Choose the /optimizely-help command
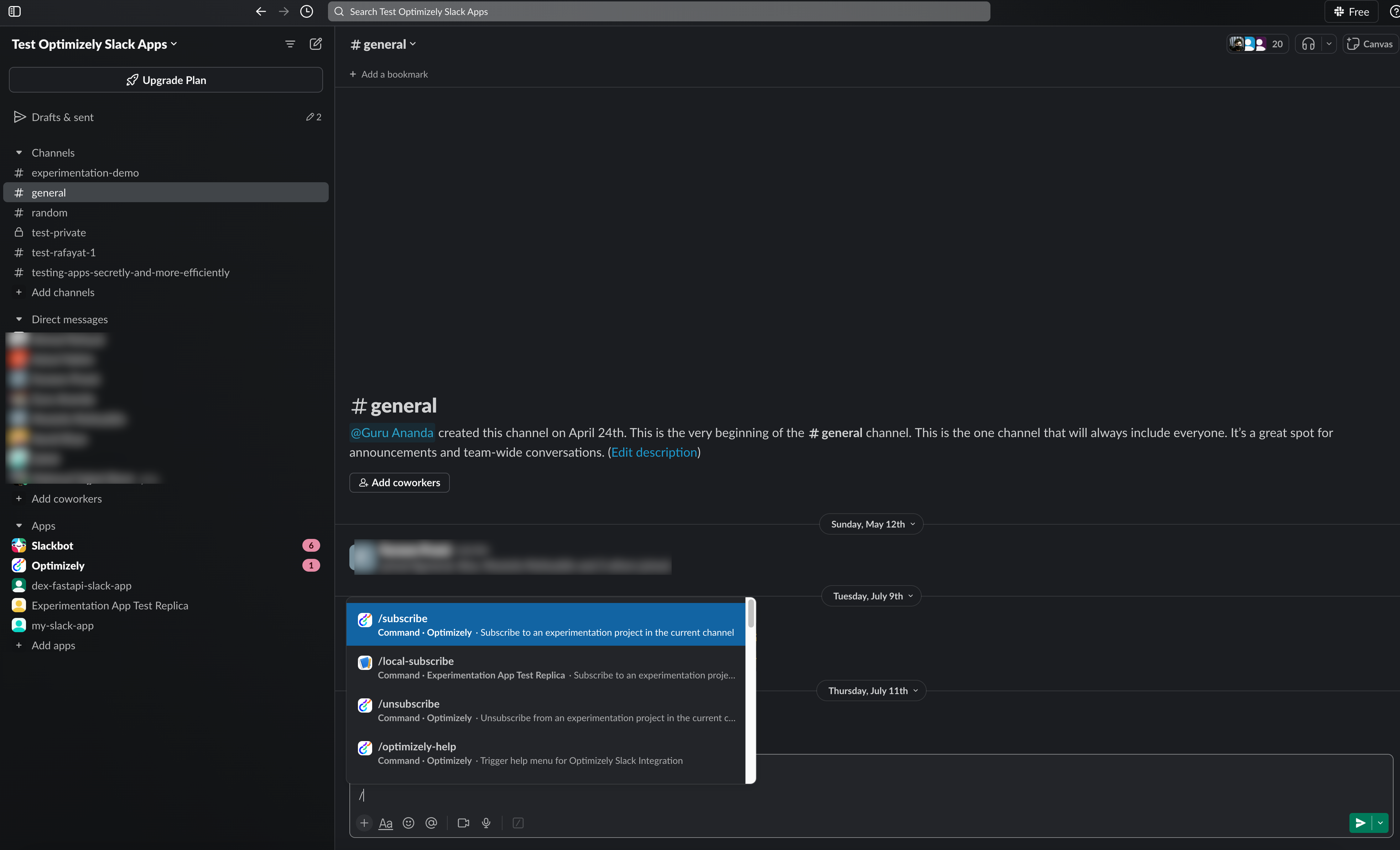The height and width of the screenshot is (850, 1400). click(x=546, y=753)
